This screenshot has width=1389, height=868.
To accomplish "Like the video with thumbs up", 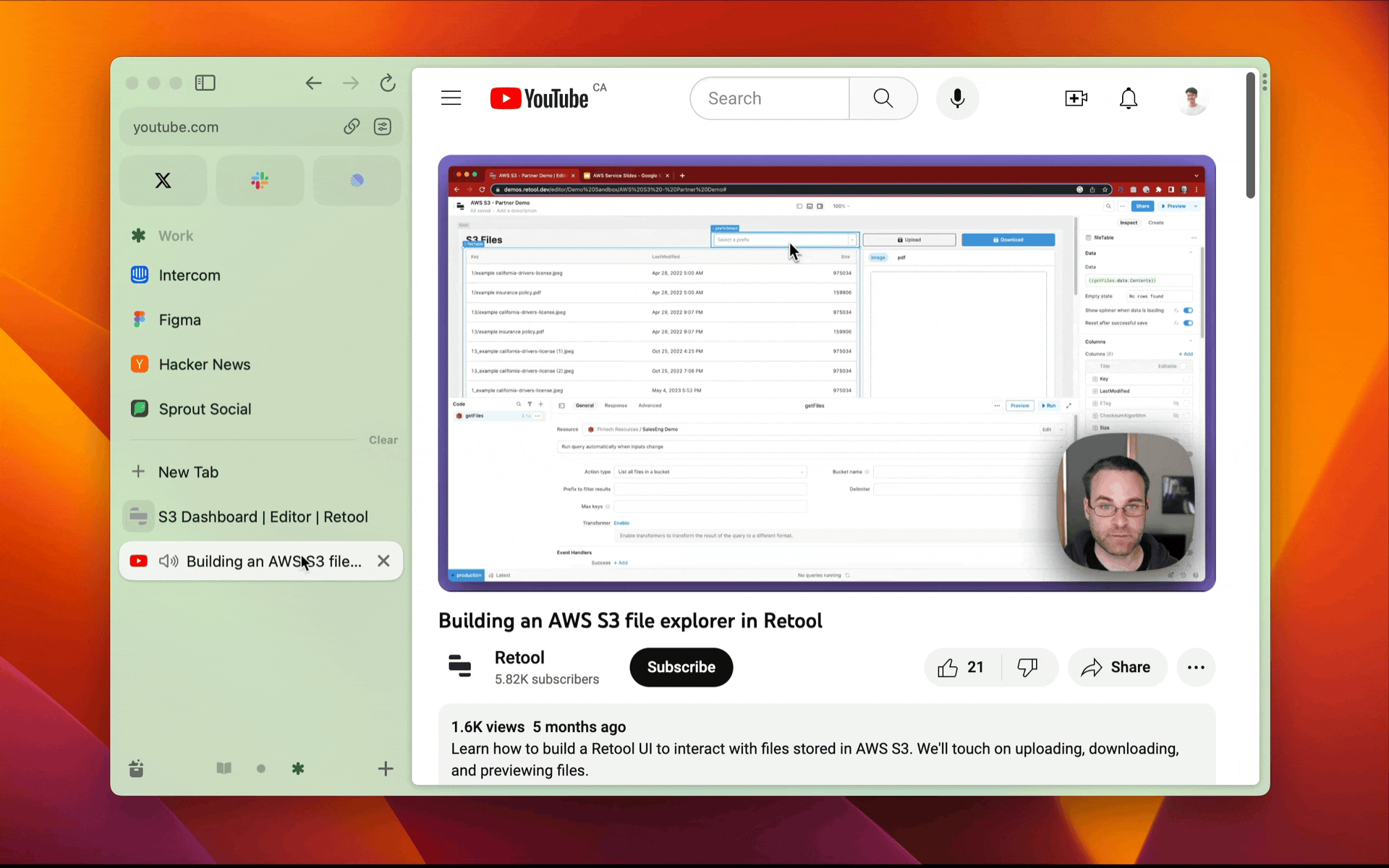I will coord(962,667).
